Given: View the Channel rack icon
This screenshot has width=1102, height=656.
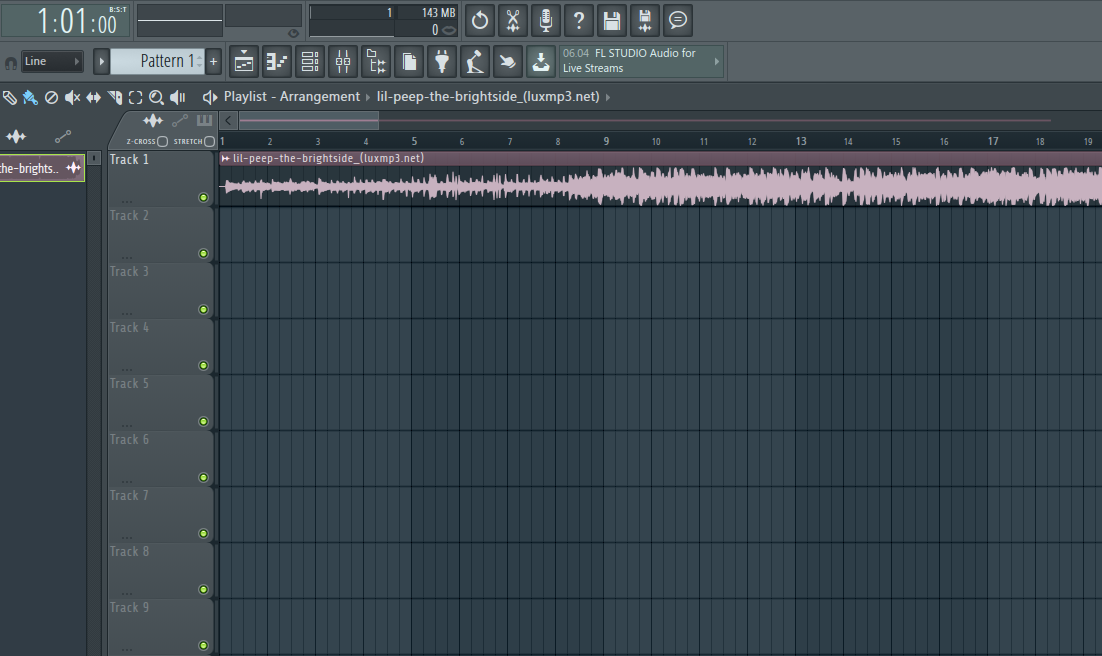Looking at the screenshot, I should click(x=310, y=62).
